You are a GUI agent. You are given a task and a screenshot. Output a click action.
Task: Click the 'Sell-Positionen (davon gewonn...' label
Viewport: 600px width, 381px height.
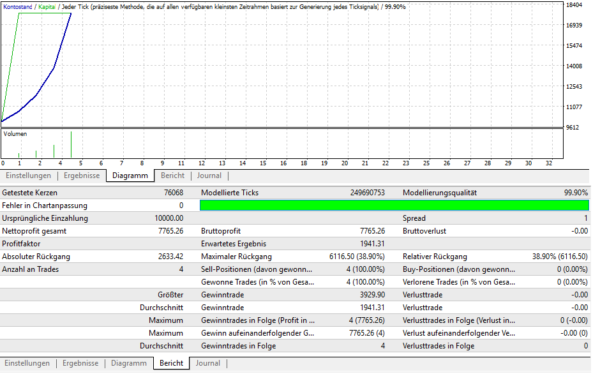[257, 269]
